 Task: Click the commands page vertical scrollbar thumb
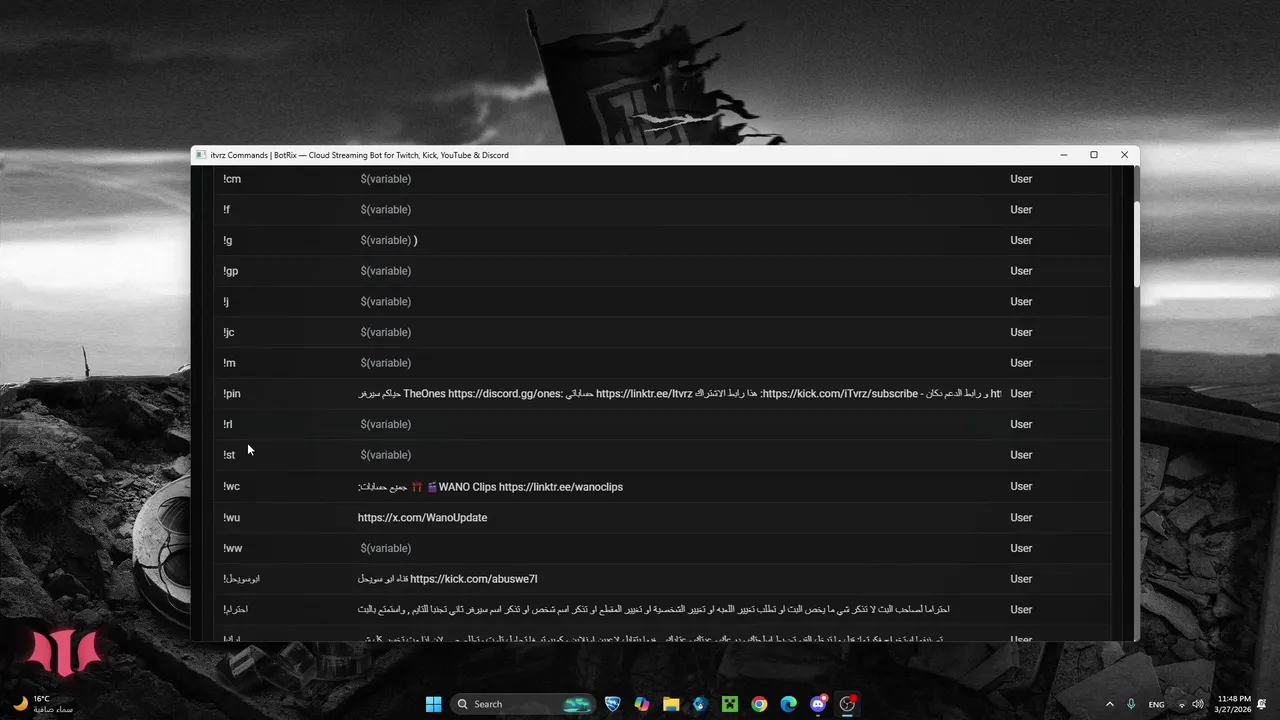(1136, 244)
